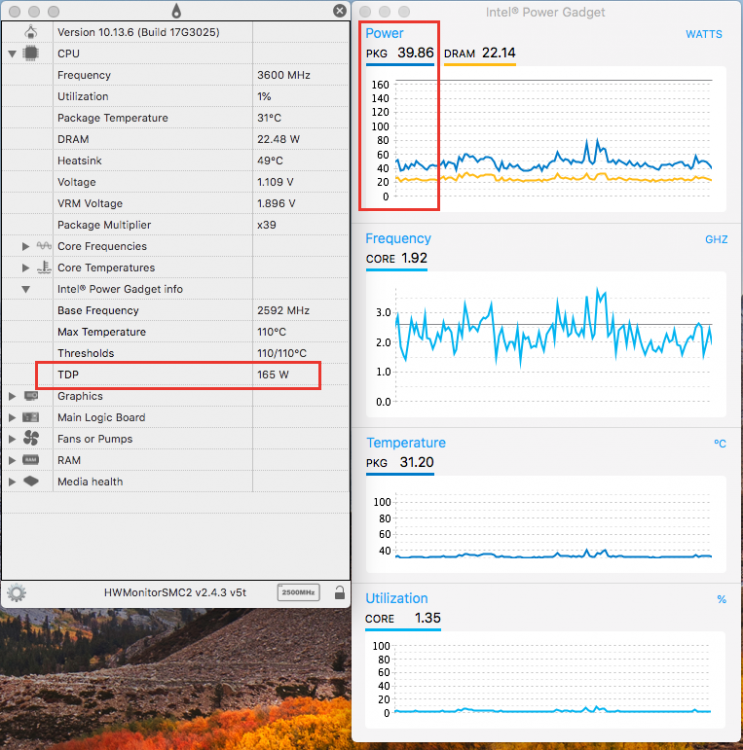Screen dimensions: 743x750
Task: Expand the RAM section
Action: 12,460
